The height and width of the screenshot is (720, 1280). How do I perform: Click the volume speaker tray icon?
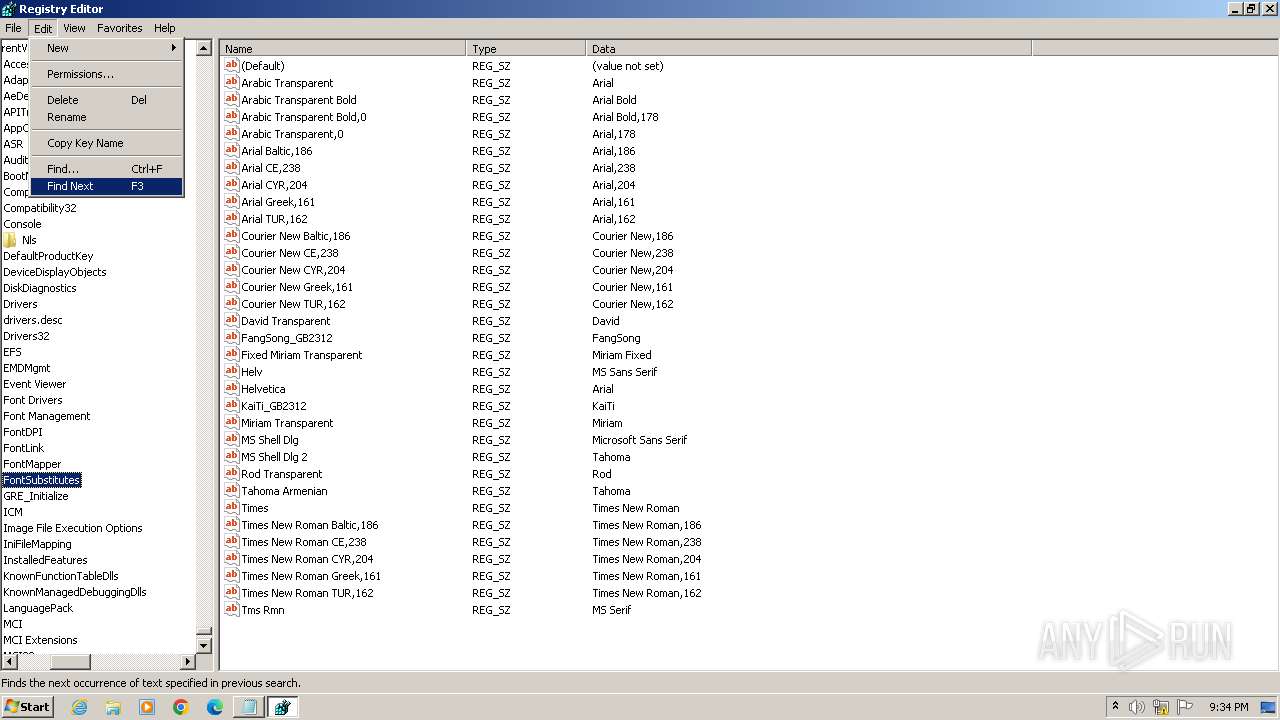click(x=1137, y=707)
